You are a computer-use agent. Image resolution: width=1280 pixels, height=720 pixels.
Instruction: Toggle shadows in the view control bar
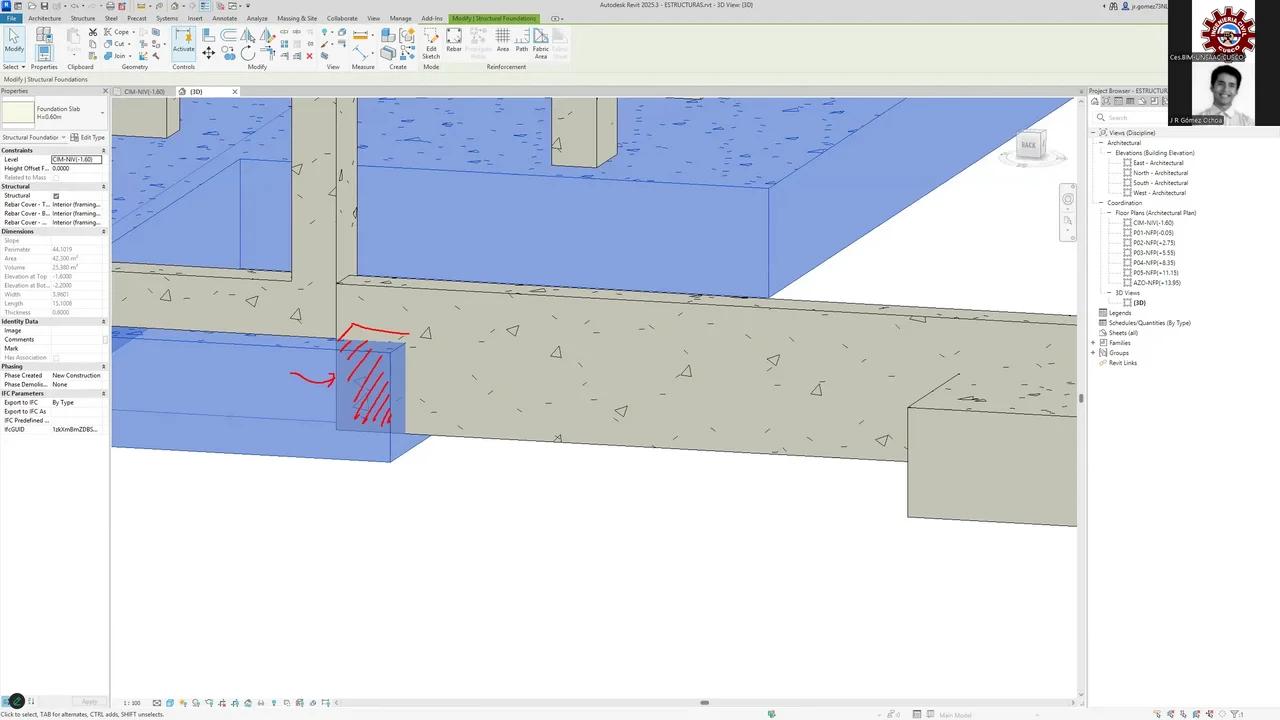[197, 702]
